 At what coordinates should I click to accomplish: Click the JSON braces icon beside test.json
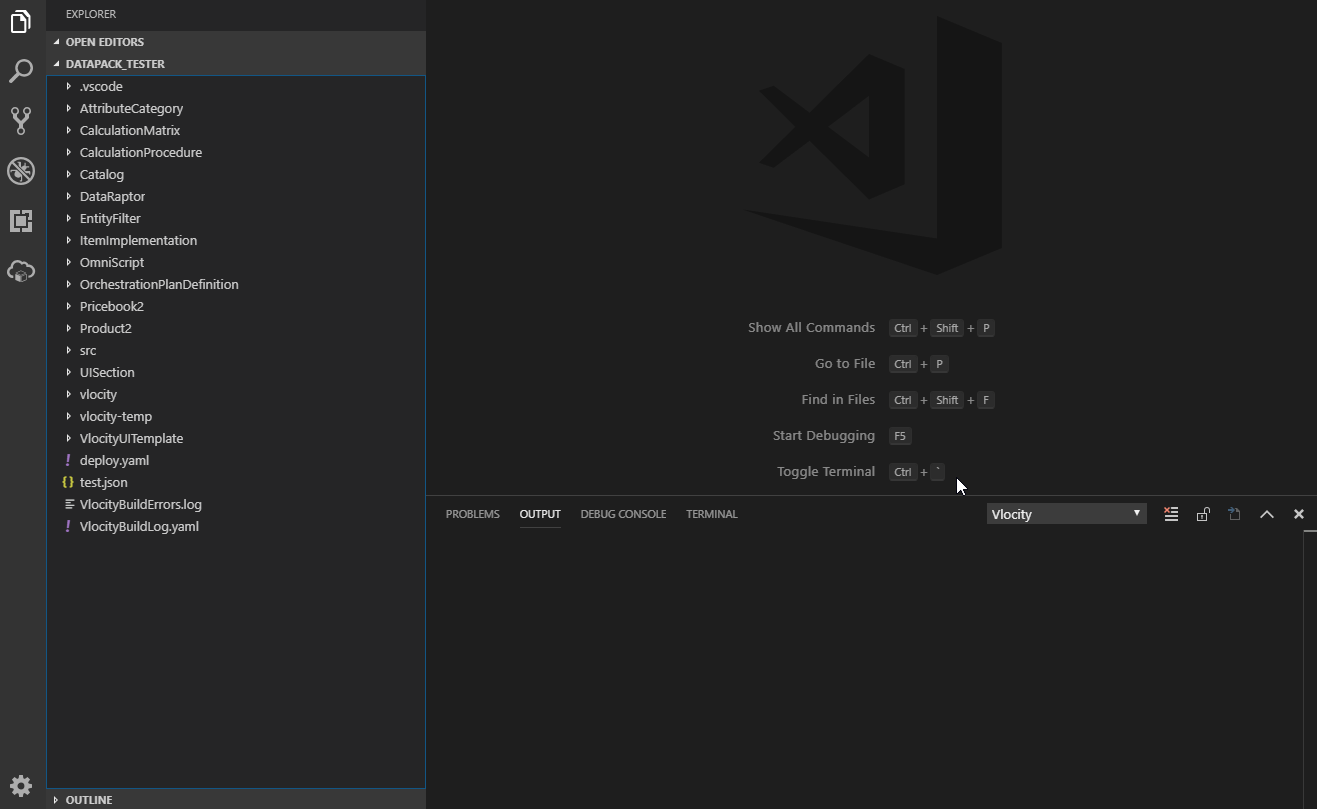click(68, 482)
